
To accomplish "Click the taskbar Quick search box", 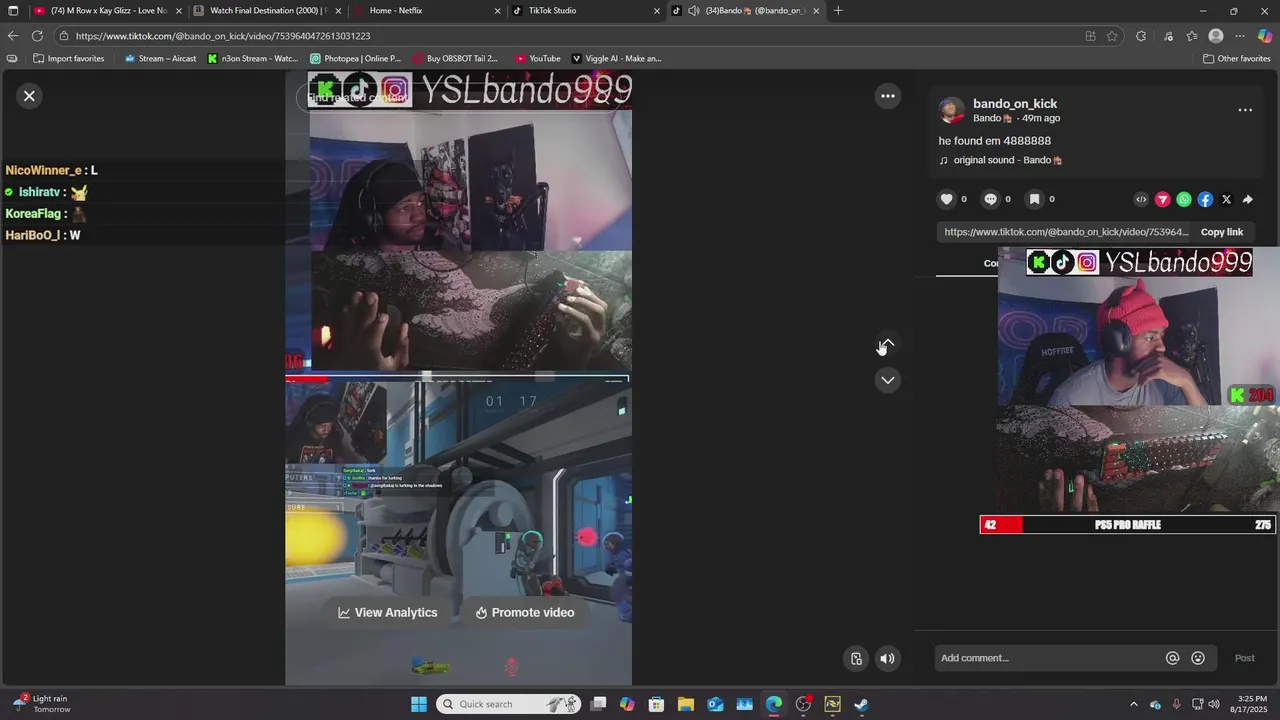I will (510, 704).
